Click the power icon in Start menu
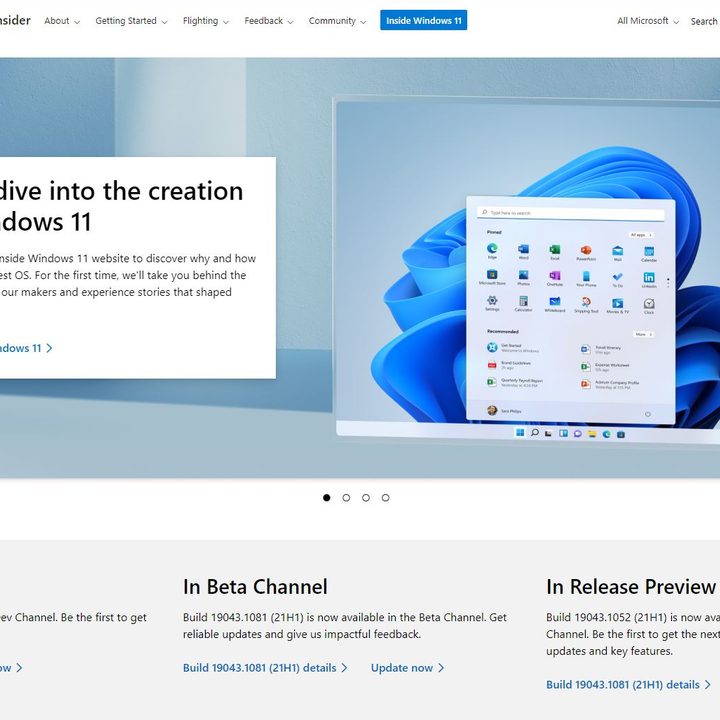 tap(647, 414)
